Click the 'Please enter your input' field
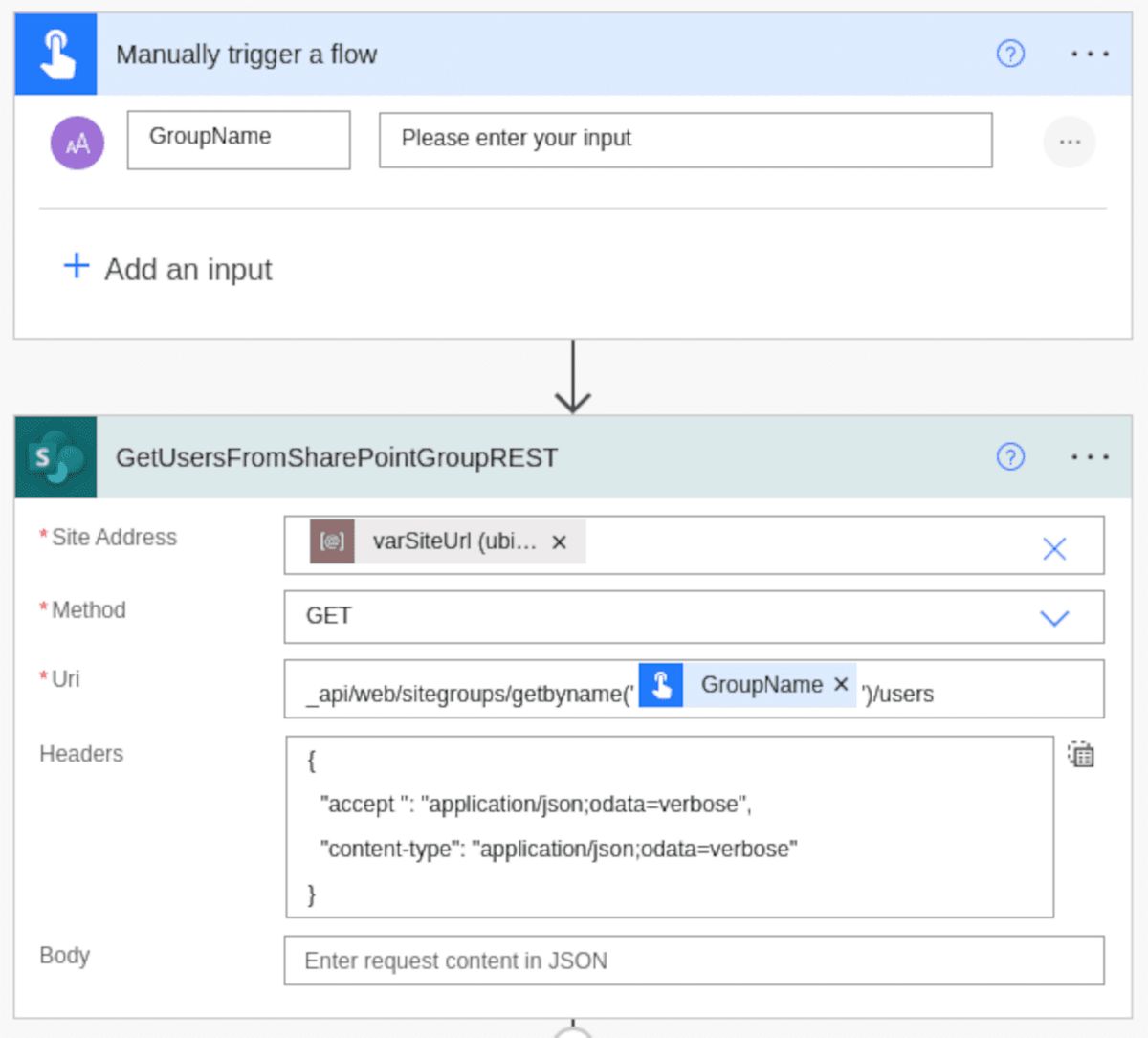Image resolution: width=1148 pixels, height=1038 pixels. click(x=685, y=140)
